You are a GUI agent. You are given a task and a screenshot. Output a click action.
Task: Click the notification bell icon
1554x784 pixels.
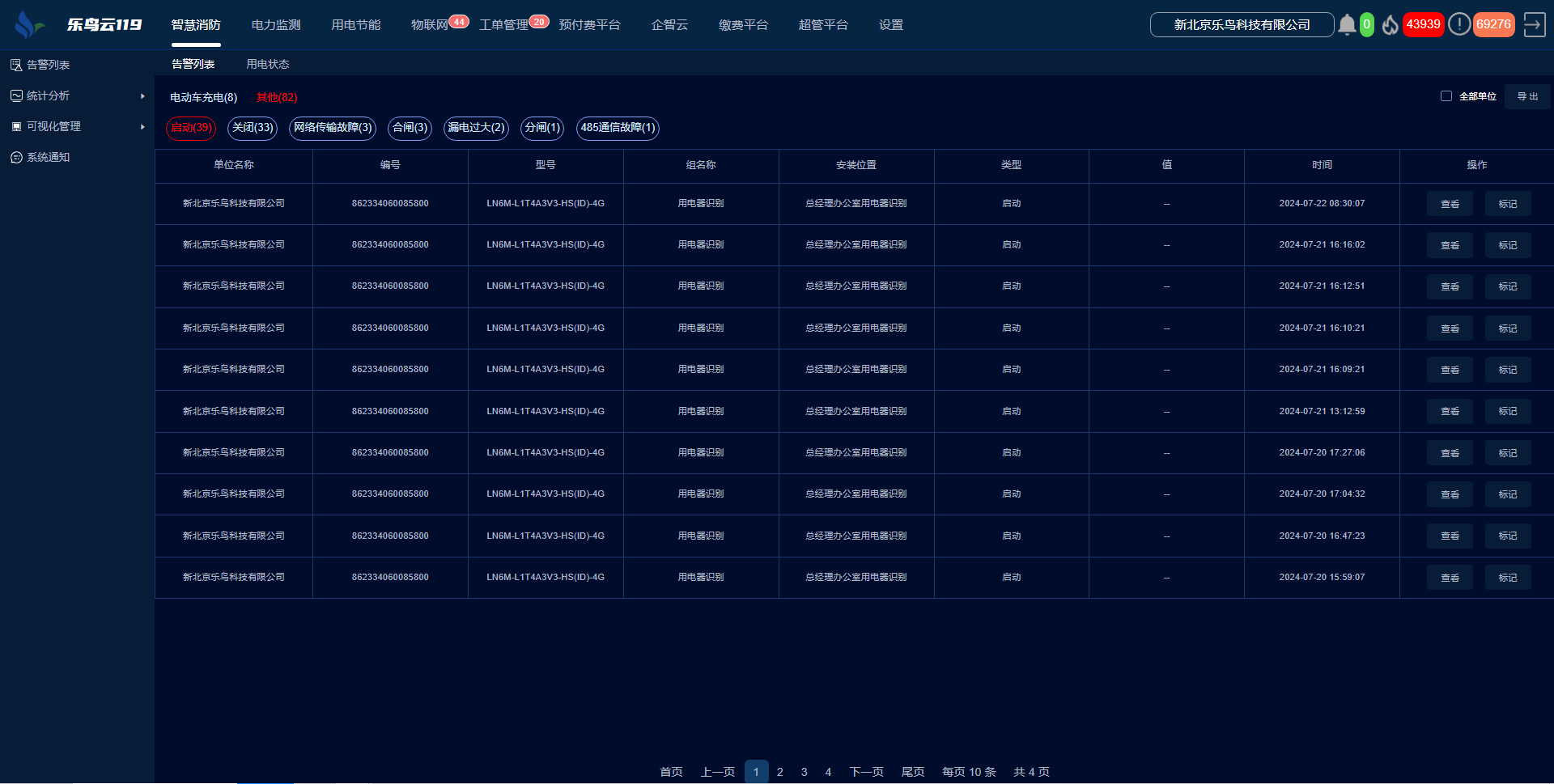tap(1346, 25)
